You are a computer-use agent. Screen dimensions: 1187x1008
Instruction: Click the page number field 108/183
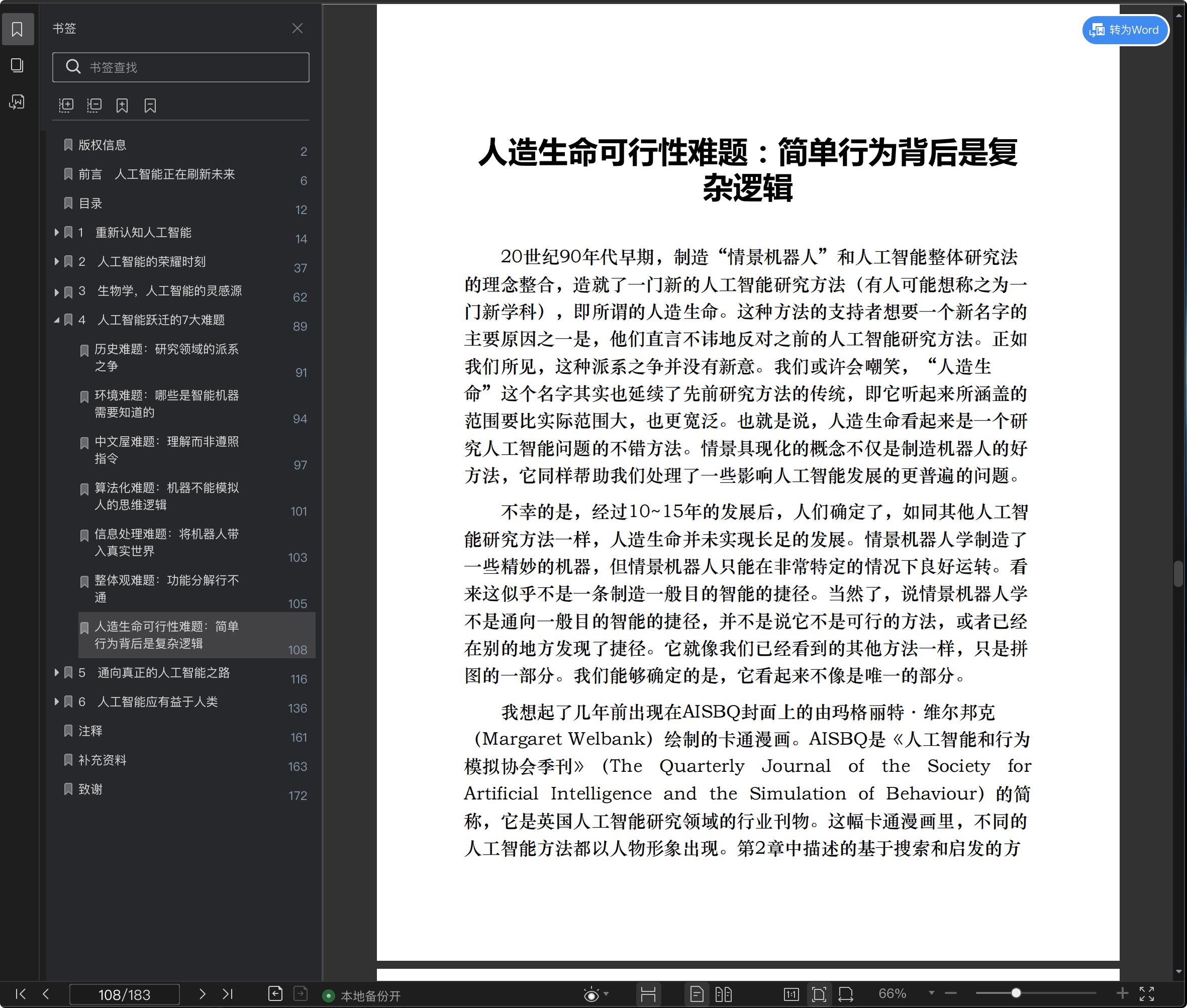(x=124, y=994)
